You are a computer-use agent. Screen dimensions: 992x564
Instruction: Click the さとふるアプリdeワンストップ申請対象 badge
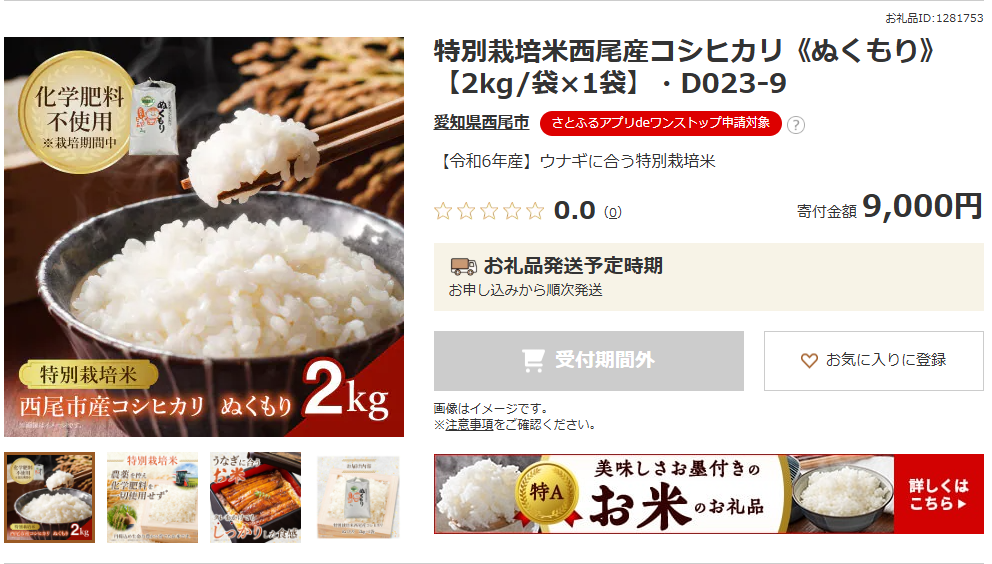pos(660,123)
